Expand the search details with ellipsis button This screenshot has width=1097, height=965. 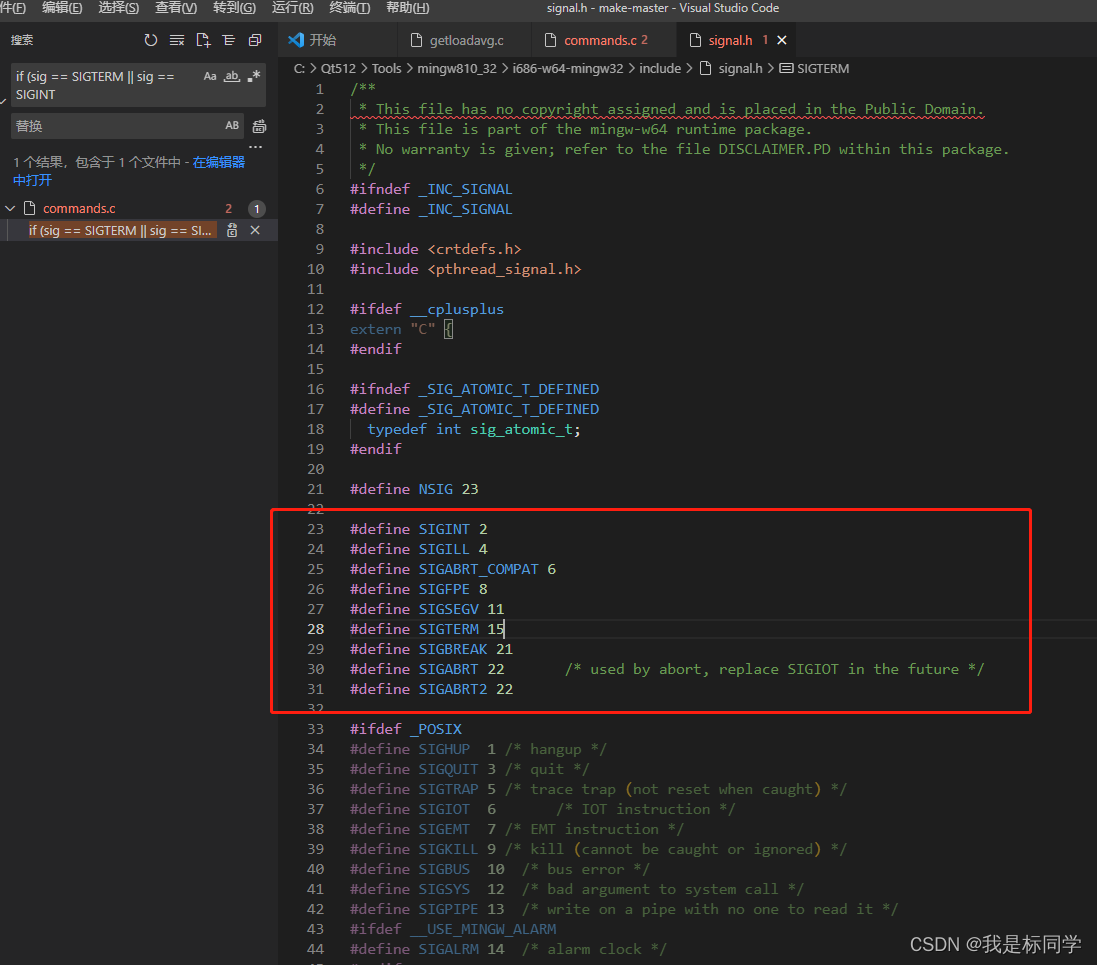pos(256,147)
